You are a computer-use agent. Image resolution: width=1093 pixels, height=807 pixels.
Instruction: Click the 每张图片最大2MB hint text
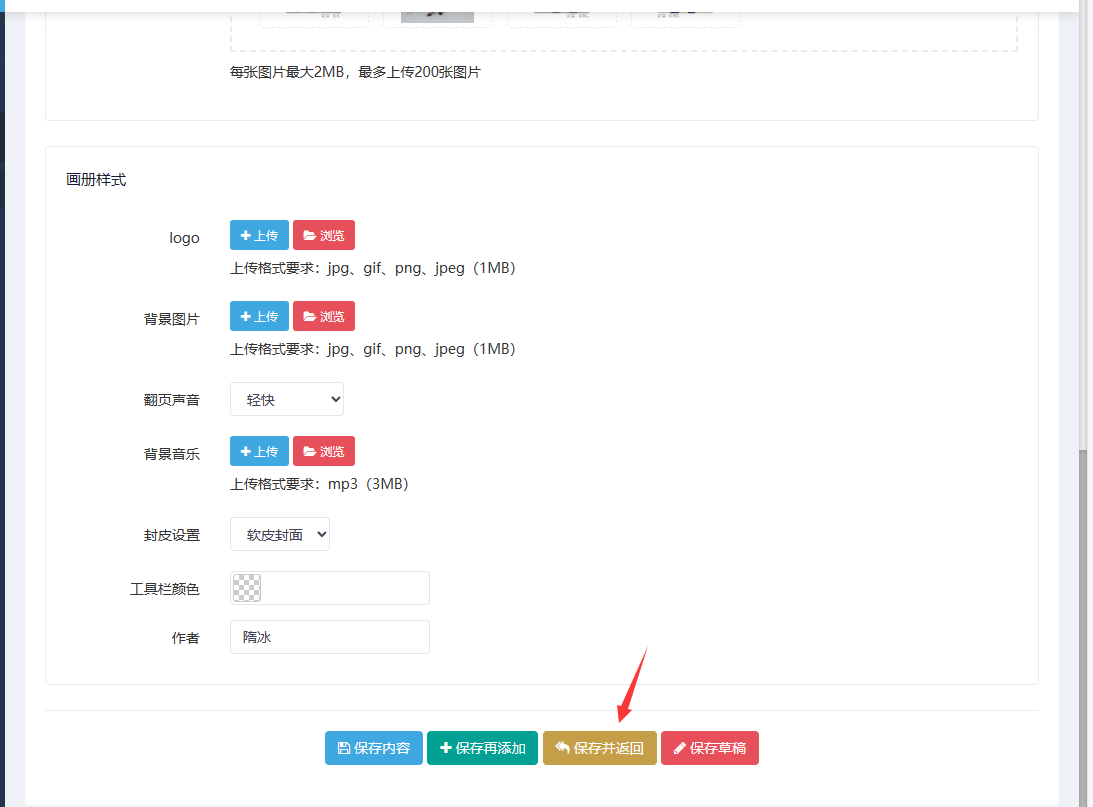[356, 72]
